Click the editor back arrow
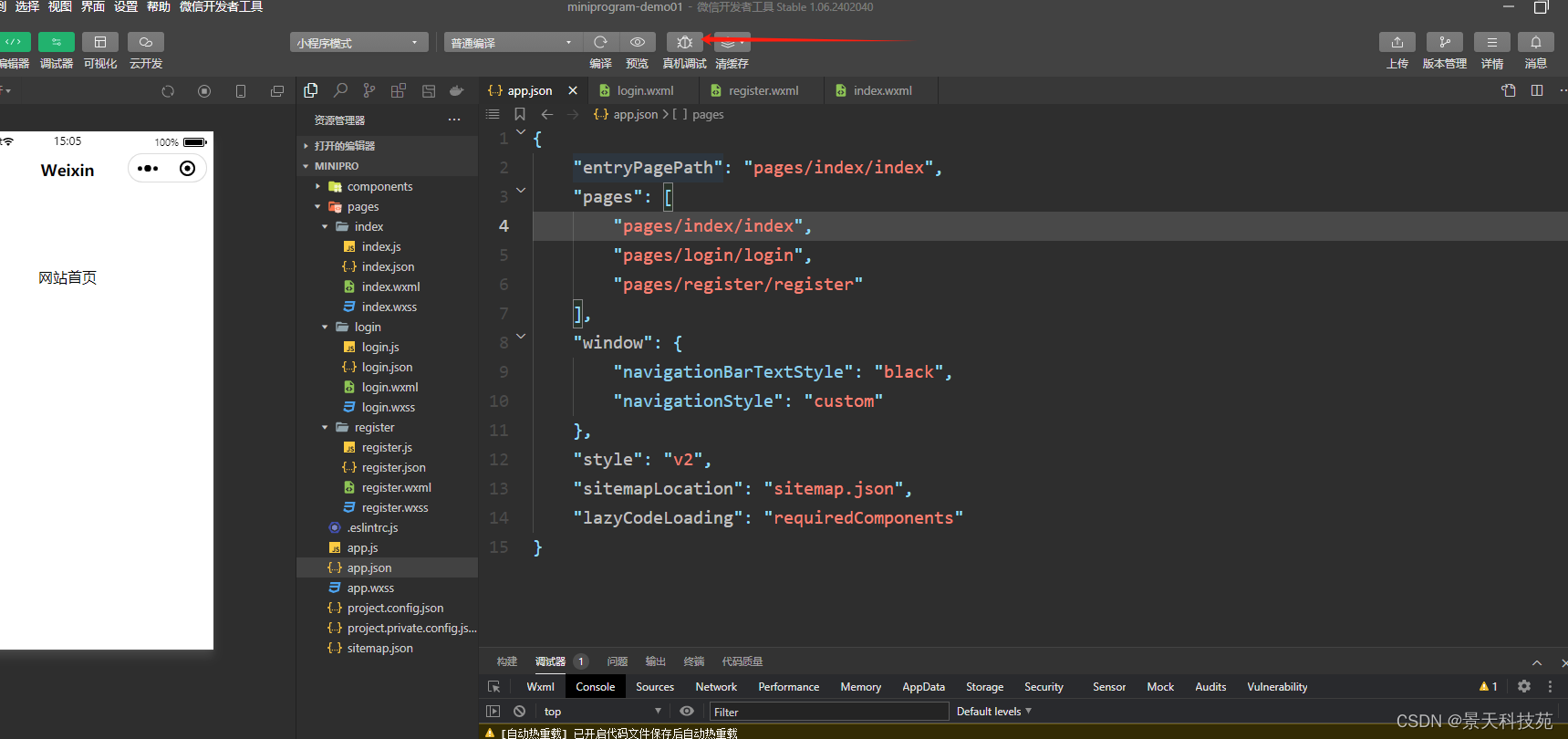The image size is (1568, 739). click(547, 114)
